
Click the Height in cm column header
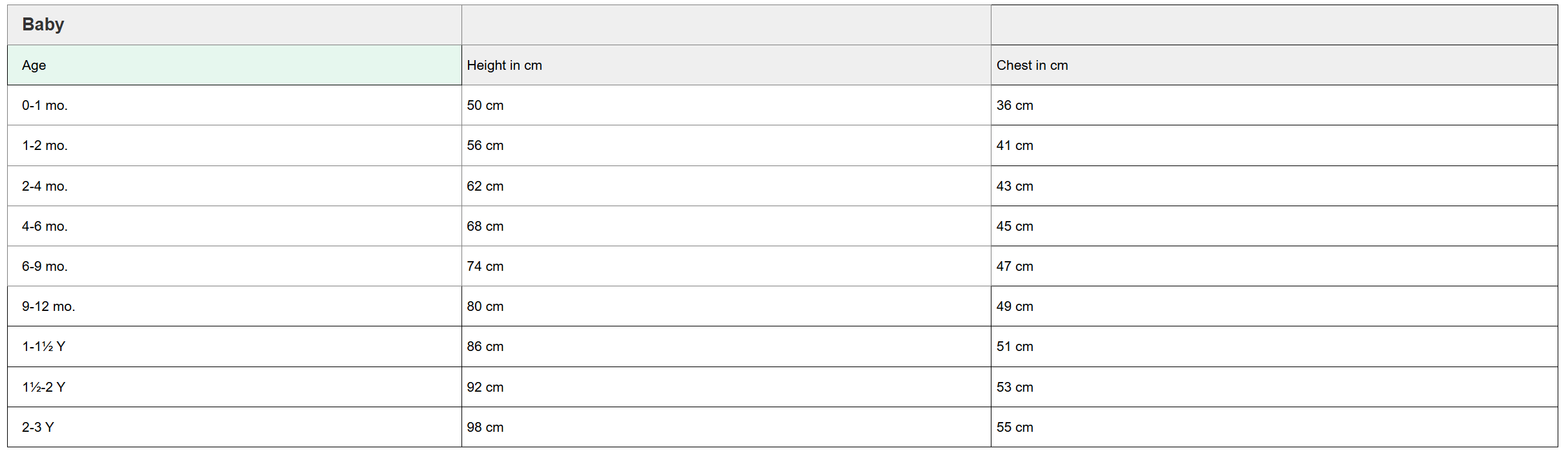(x=504, y=65)
